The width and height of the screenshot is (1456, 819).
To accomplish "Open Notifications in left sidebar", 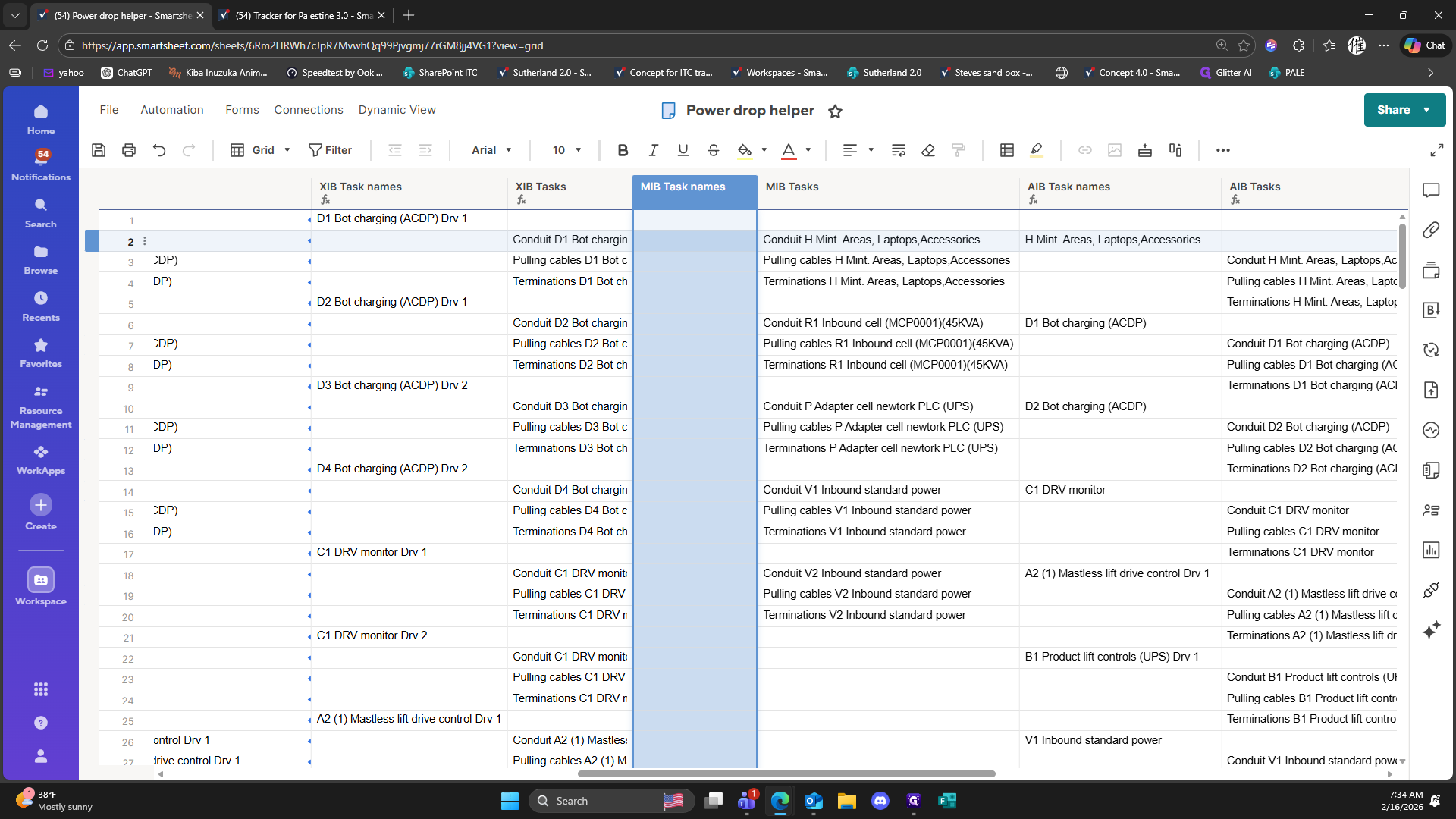I will tap(41, 165).
